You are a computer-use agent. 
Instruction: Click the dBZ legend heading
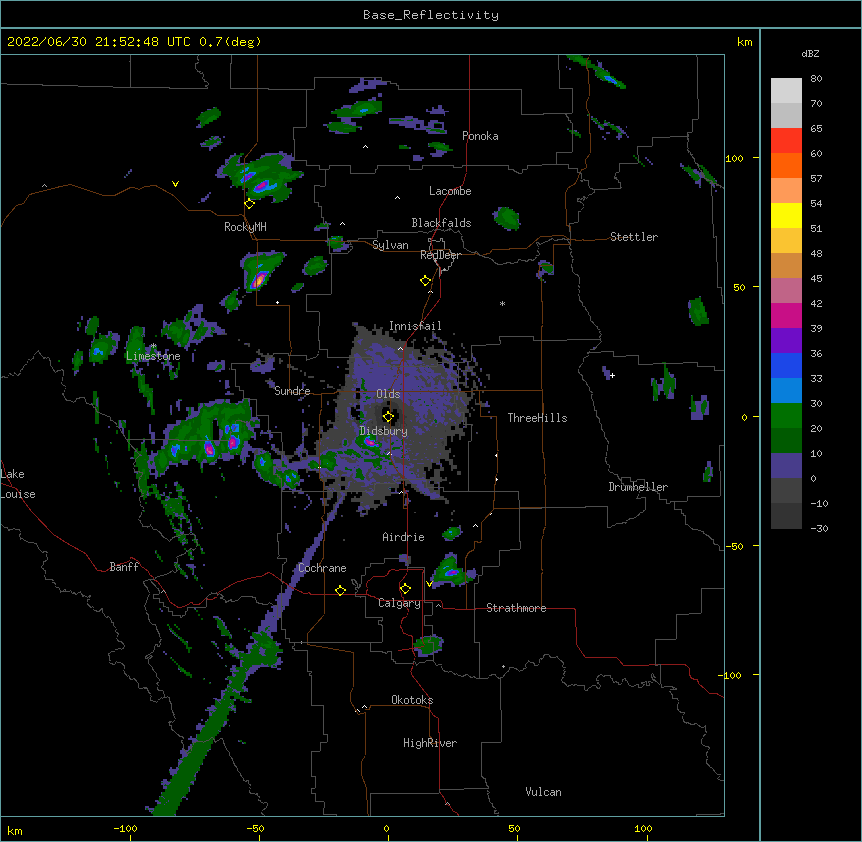[810, 54]
